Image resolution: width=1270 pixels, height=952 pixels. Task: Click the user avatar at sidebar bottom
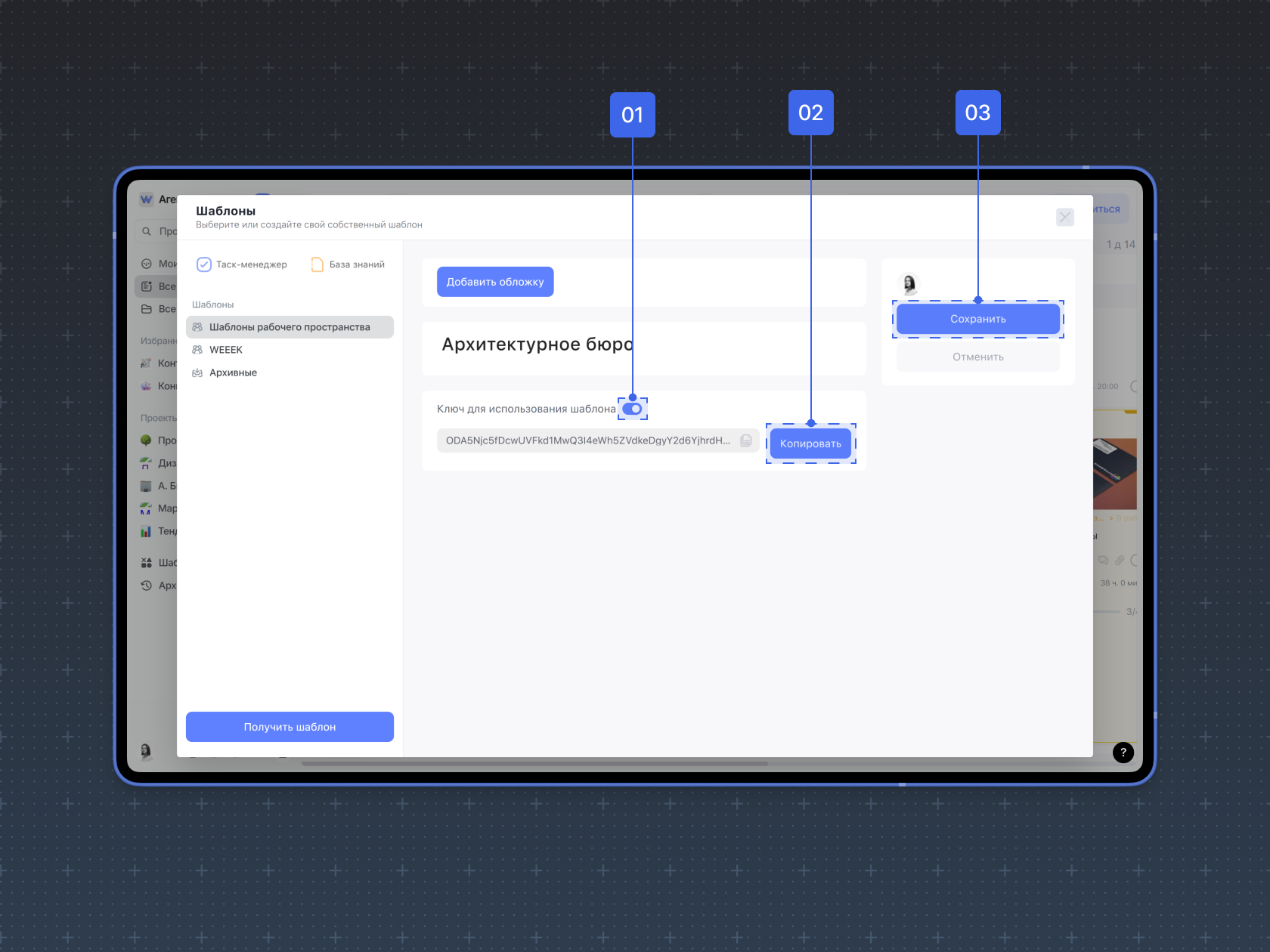146,750
